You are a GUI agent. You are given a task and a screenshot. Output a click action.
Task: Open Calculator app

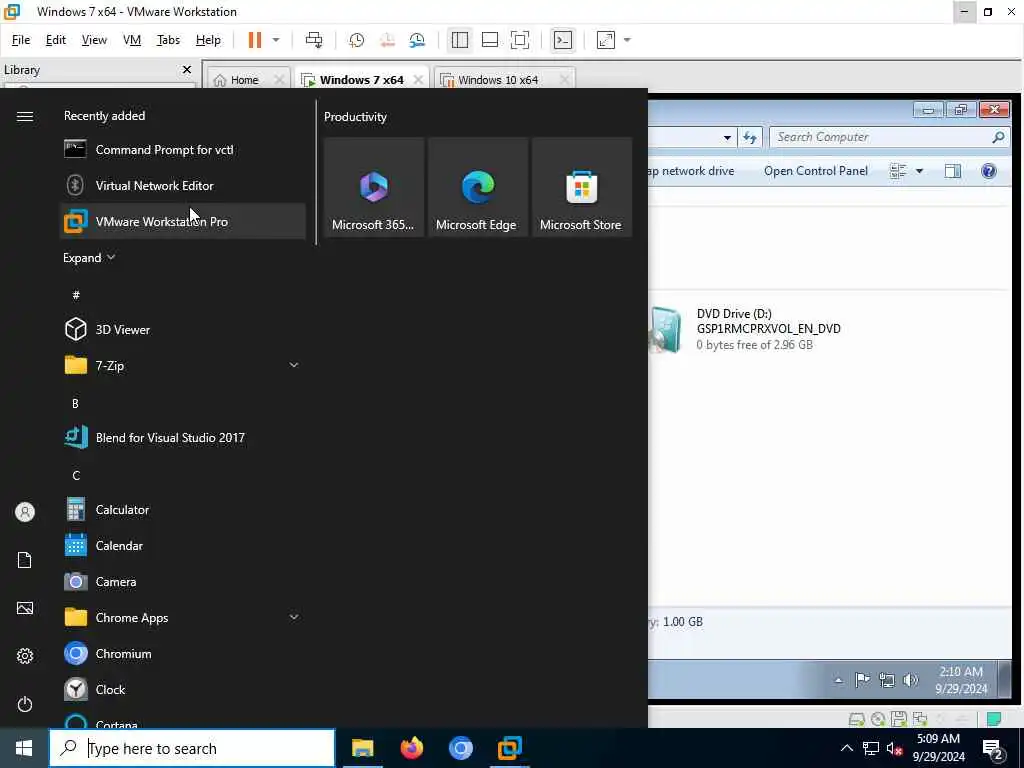click(x=182, y=509)
